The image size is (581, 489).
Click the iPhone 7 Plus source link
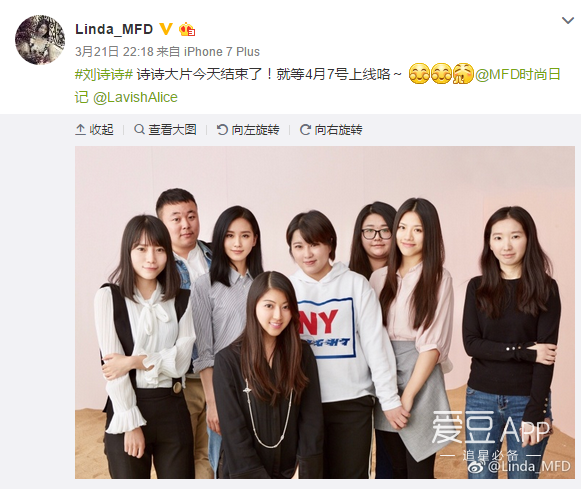point(222,51)
